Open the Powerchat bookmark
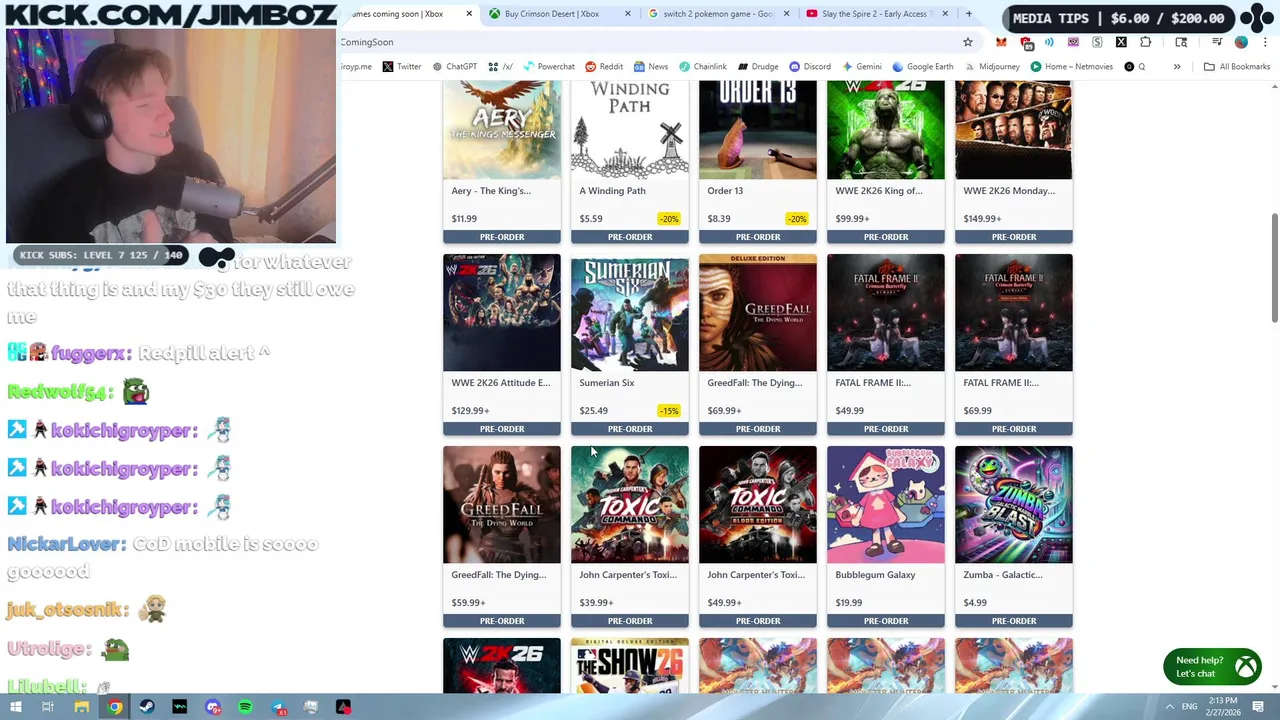1280x720 pixels. [548, 67]
